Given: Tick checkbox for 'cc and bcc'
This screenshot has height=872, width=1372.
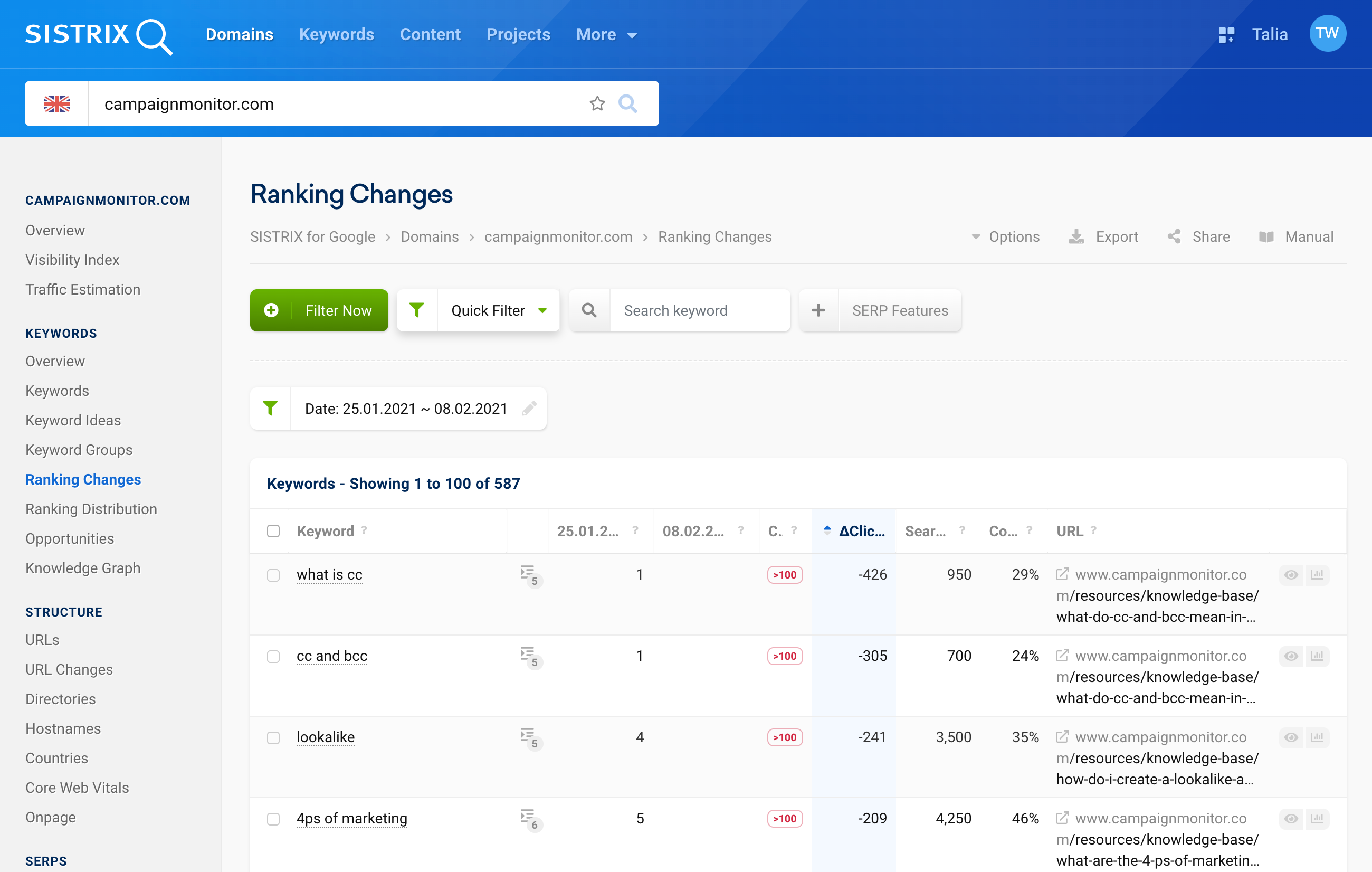Looking at the screenshot, I should point(273,657).
